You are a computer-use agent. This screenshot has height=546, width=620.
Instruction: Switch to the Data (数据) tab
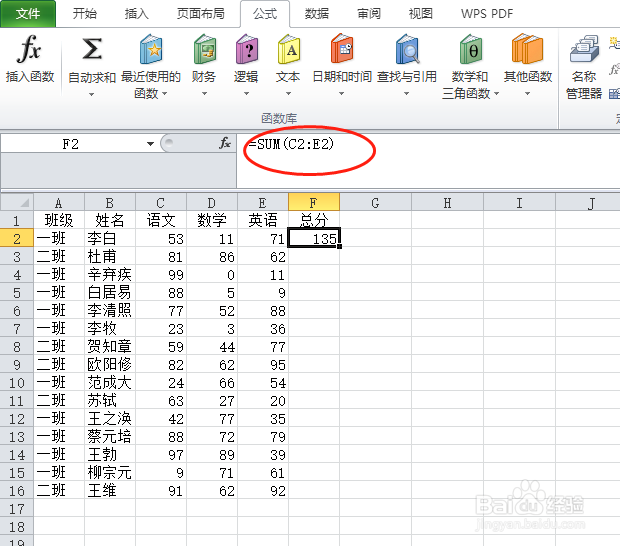click(x=316, y=14)
